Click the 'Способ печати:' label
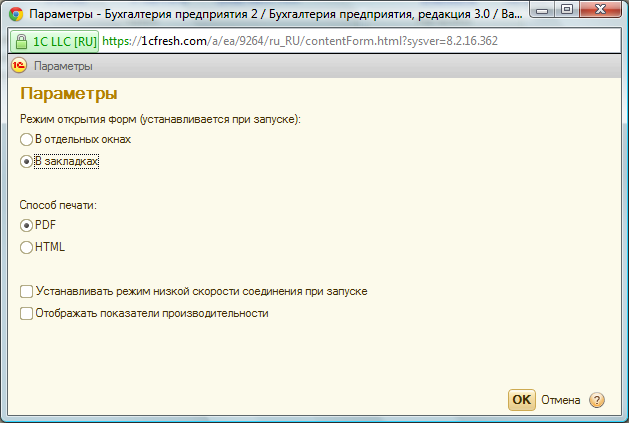This screenshot has height=423, width=629. click(x=58, y=205)
